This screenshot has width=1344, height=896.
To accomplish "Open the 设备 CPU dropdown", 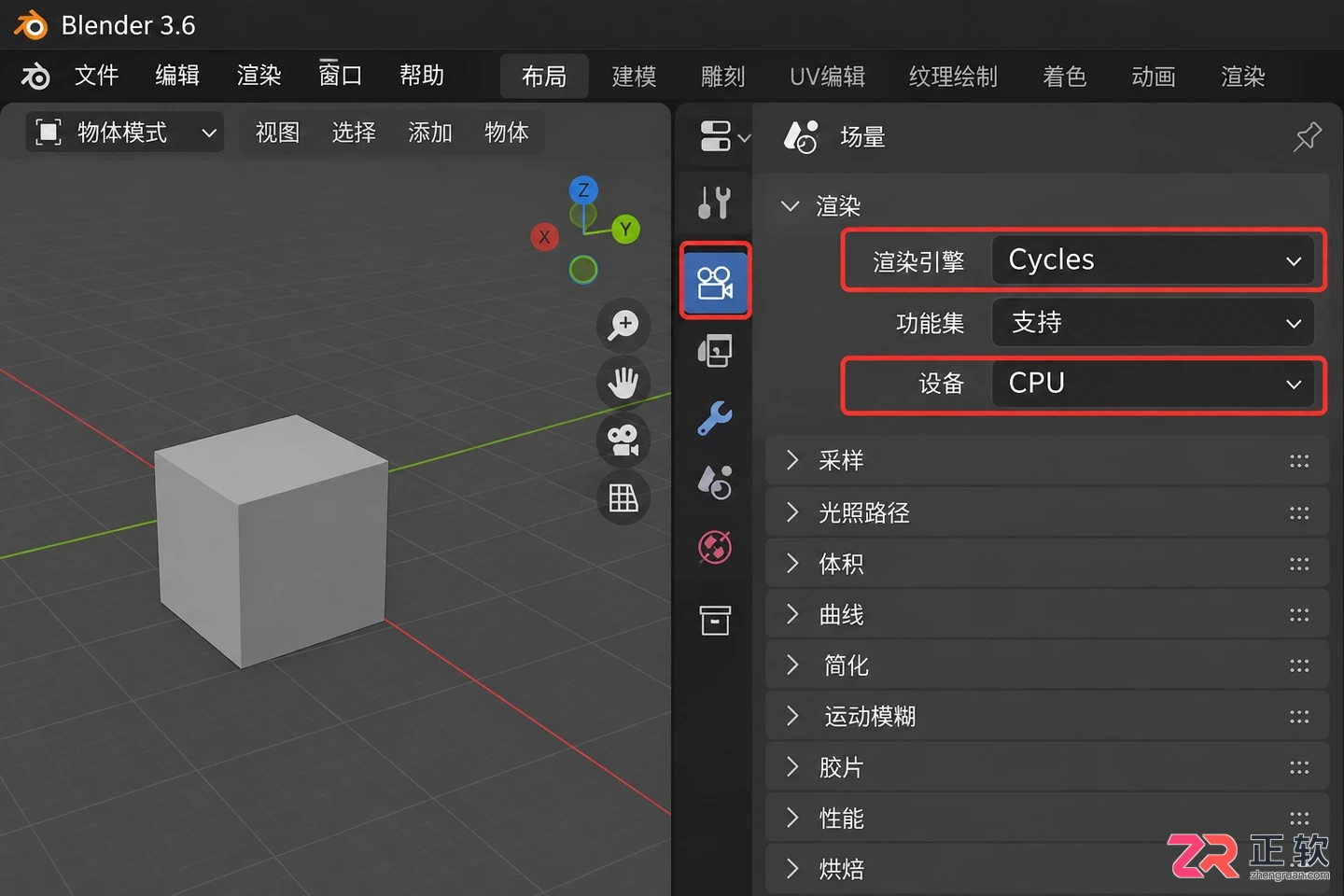I will tap(1153, 384).
